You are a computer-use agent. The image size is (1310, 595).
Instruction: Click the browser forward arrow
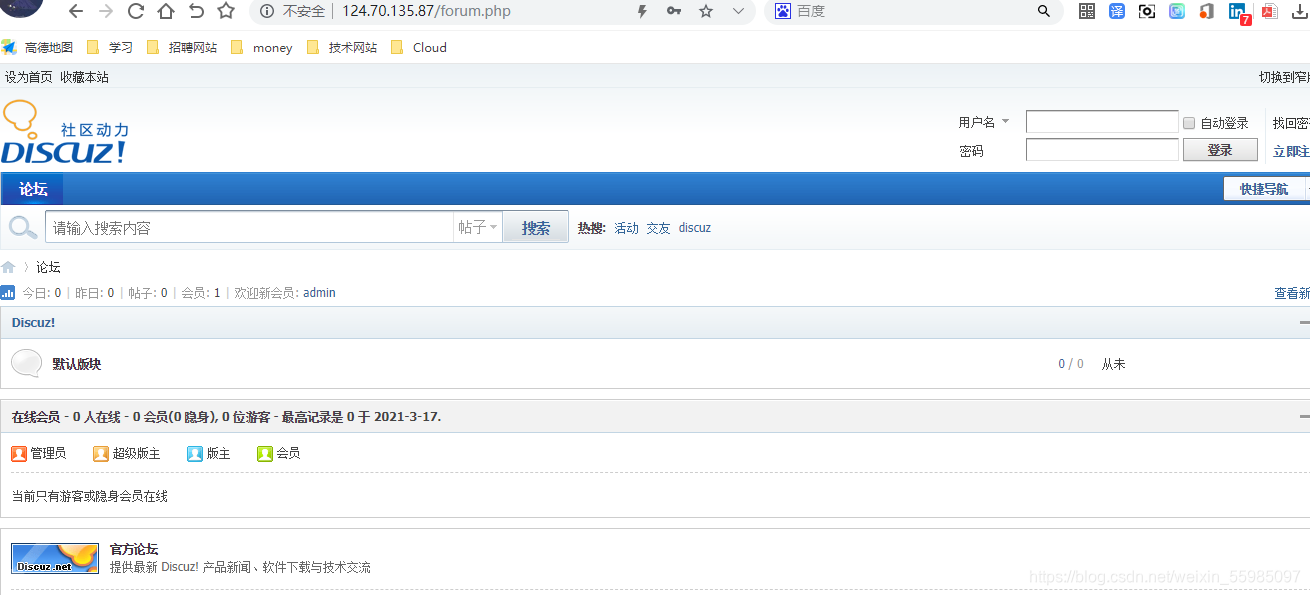point(106,11)
